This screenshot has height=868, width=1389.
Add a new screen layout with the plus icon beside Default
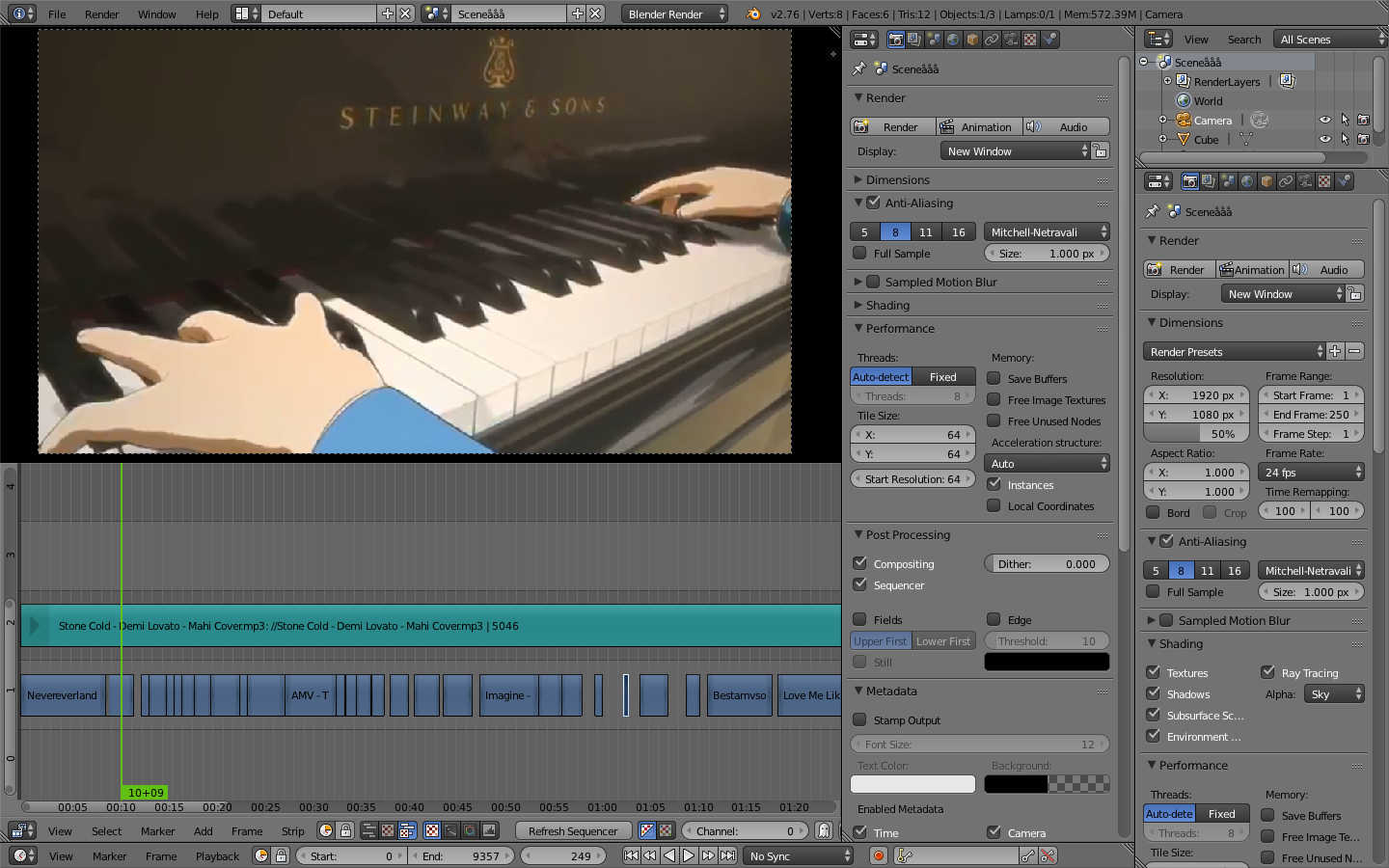click(387, 14)
